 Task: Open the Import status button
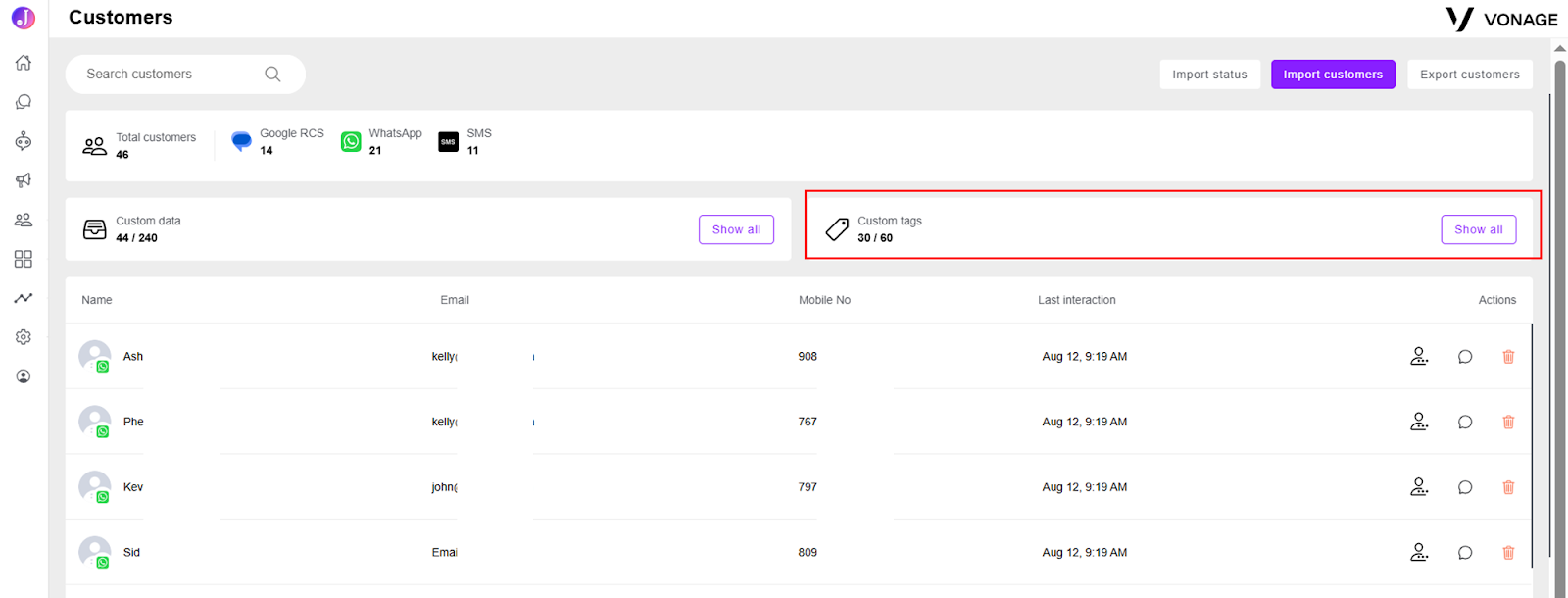point(1209,75)
